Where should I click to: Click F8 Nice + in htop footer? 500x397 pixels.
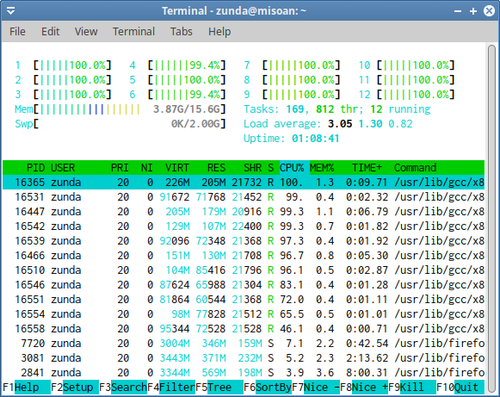tap(364, 387)
